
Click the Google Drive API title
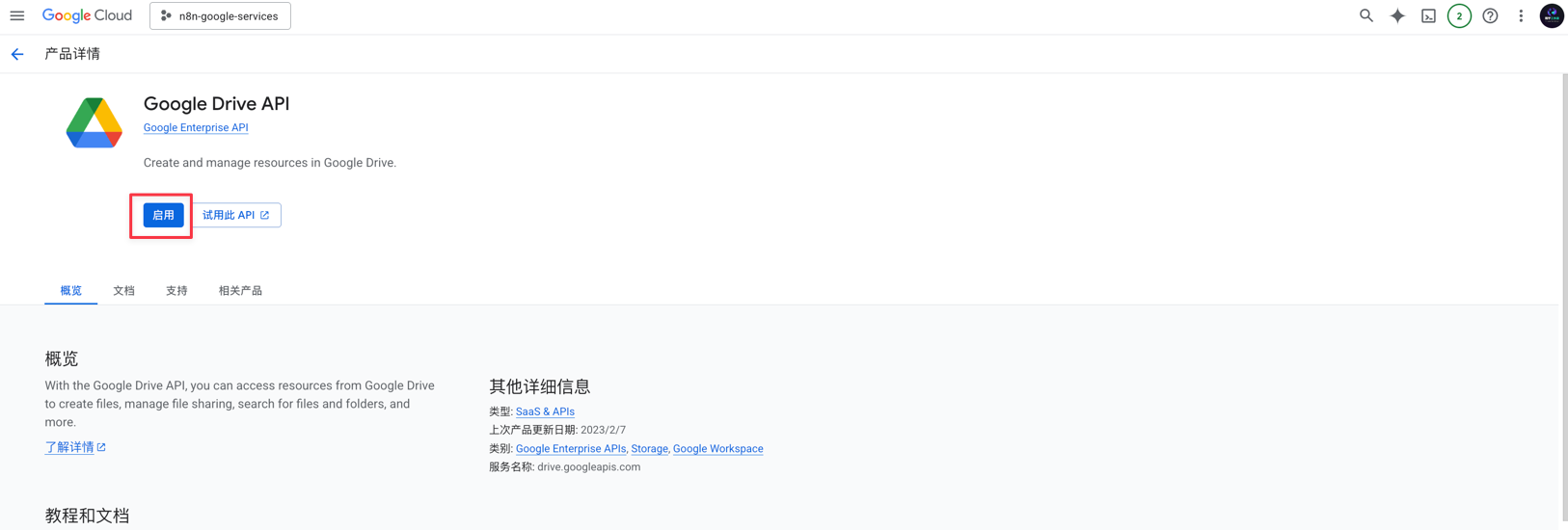(x=216, y=103)
